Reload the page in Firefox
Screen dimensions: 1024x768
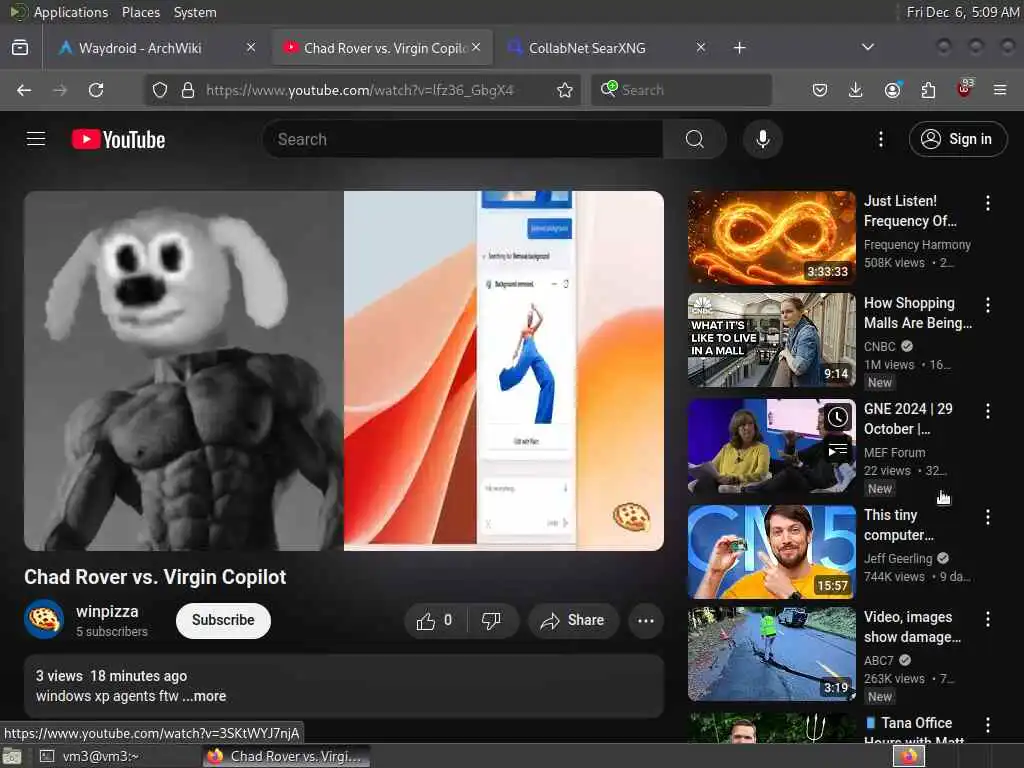[96, 90]
